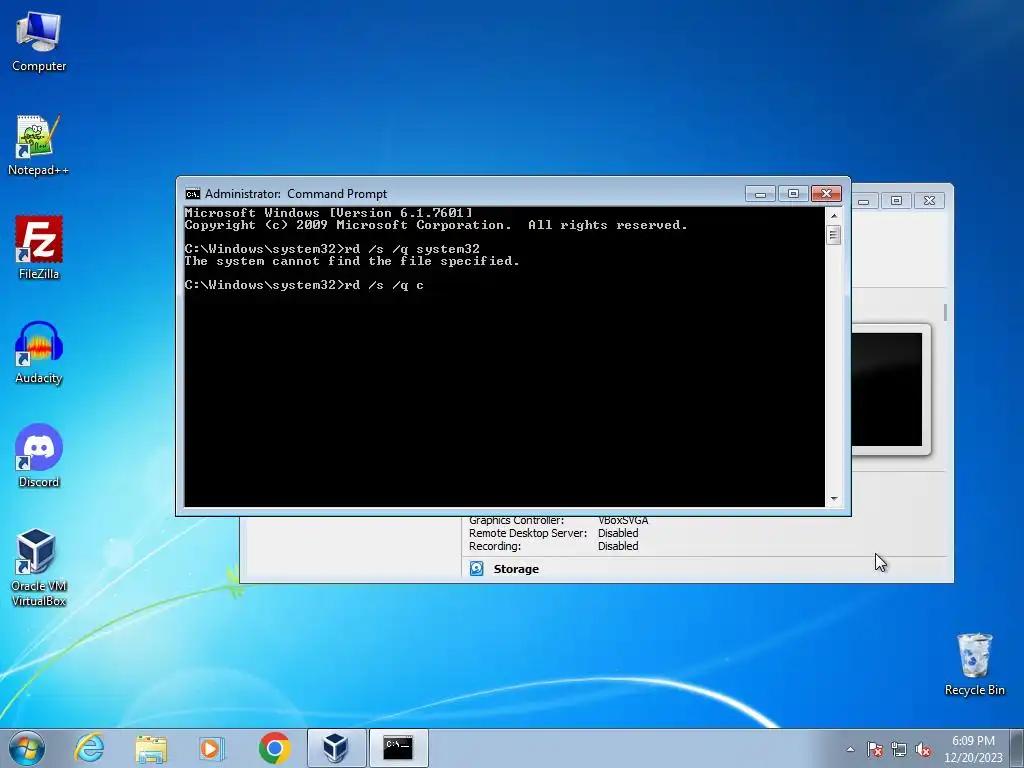
Task: Close the Command Prompt window
Action: pos(826,194)
